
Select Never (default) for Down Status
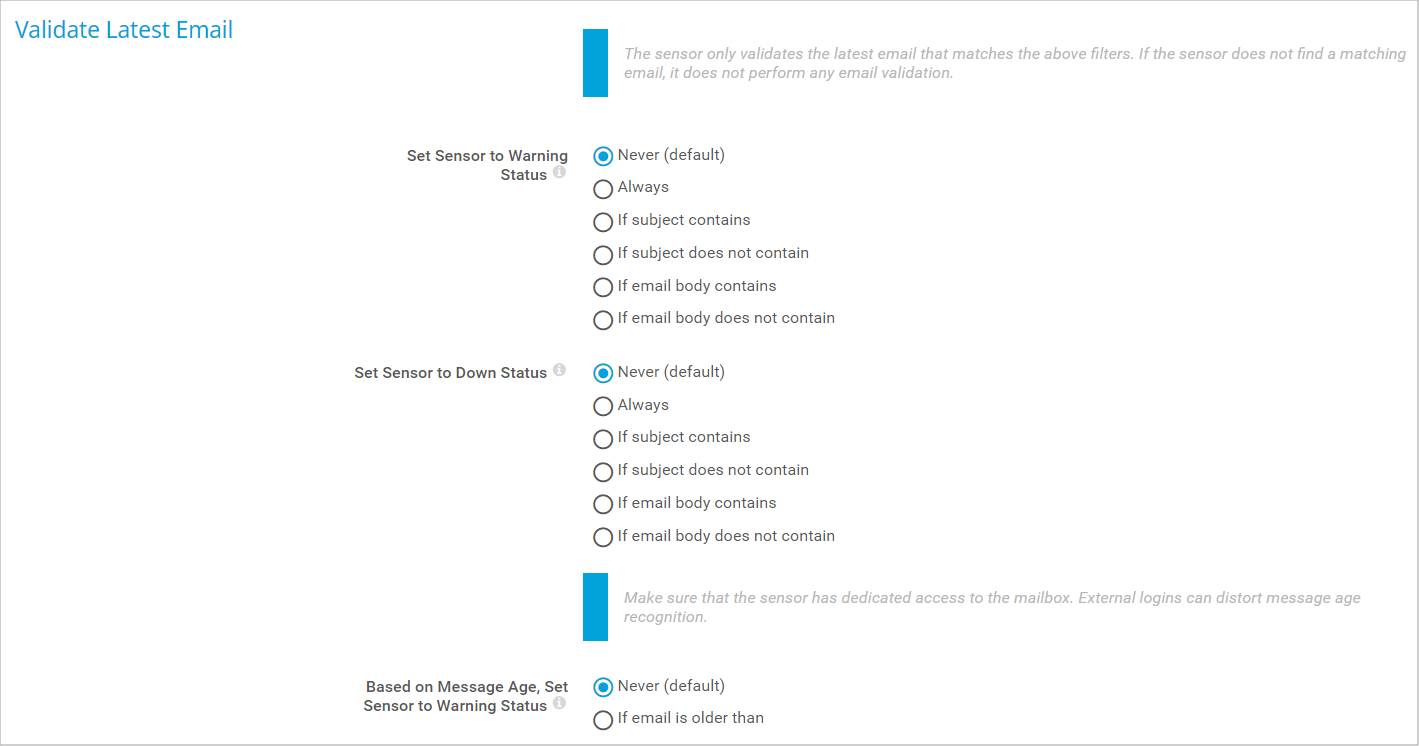click(603, 373)
